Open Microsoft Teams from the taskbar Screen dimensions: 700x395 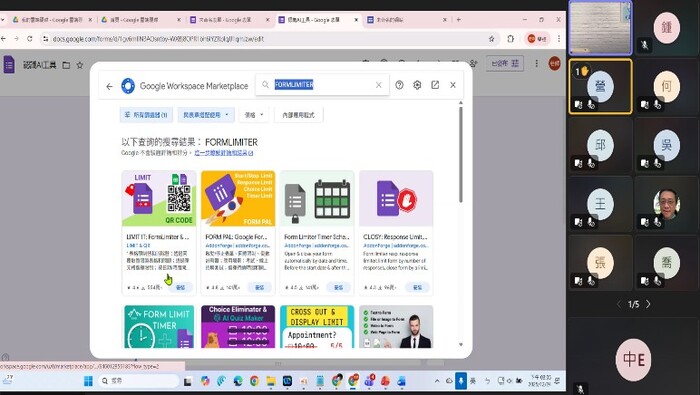click(x=369, y=381)
